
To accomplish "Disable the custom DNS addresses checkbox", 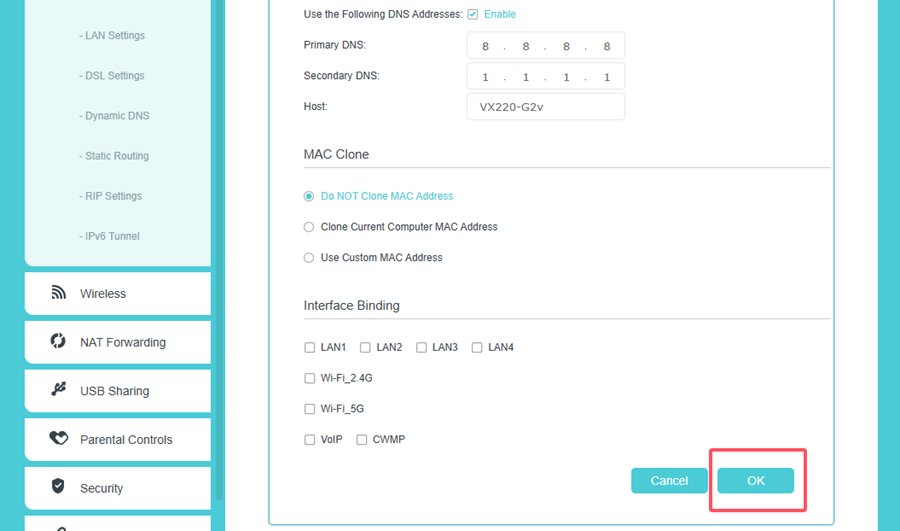I will pos(473,15).
